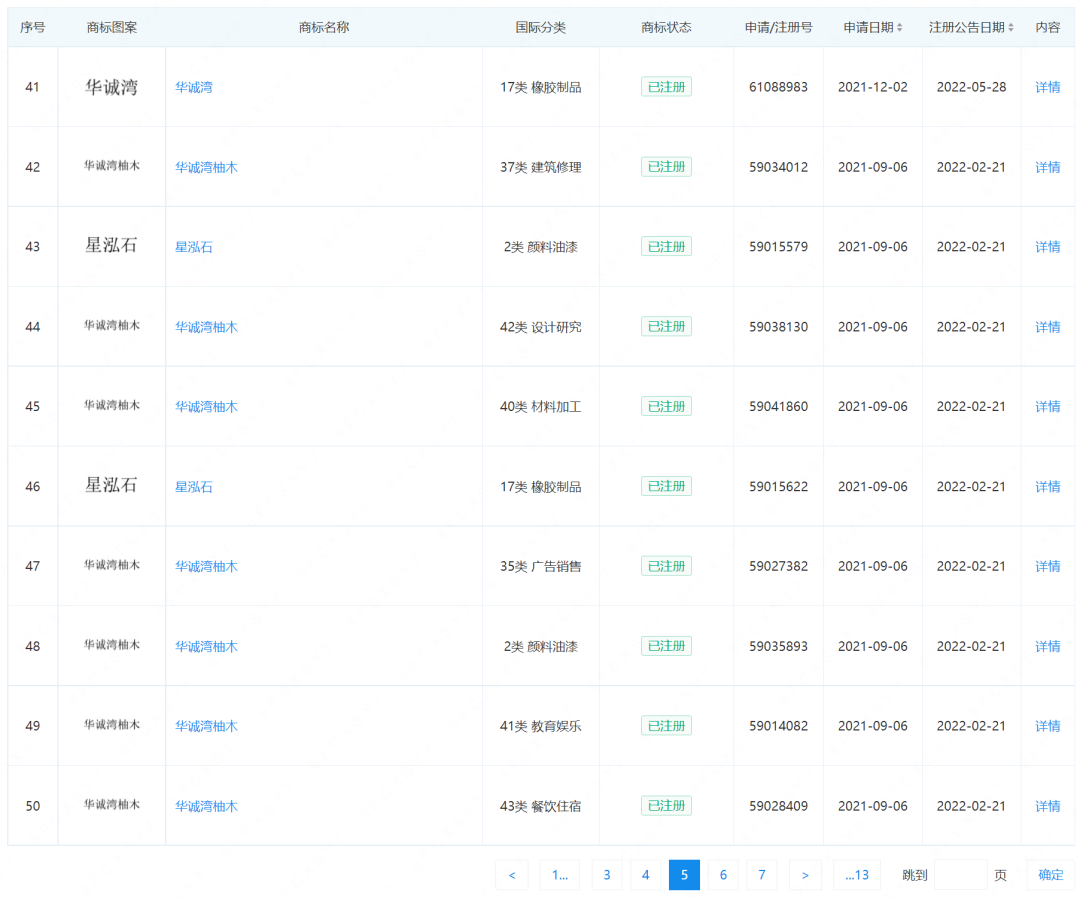Viewport: 1080px width, 898px height.
Task: Switch to page 6
Action: [723, 875]
